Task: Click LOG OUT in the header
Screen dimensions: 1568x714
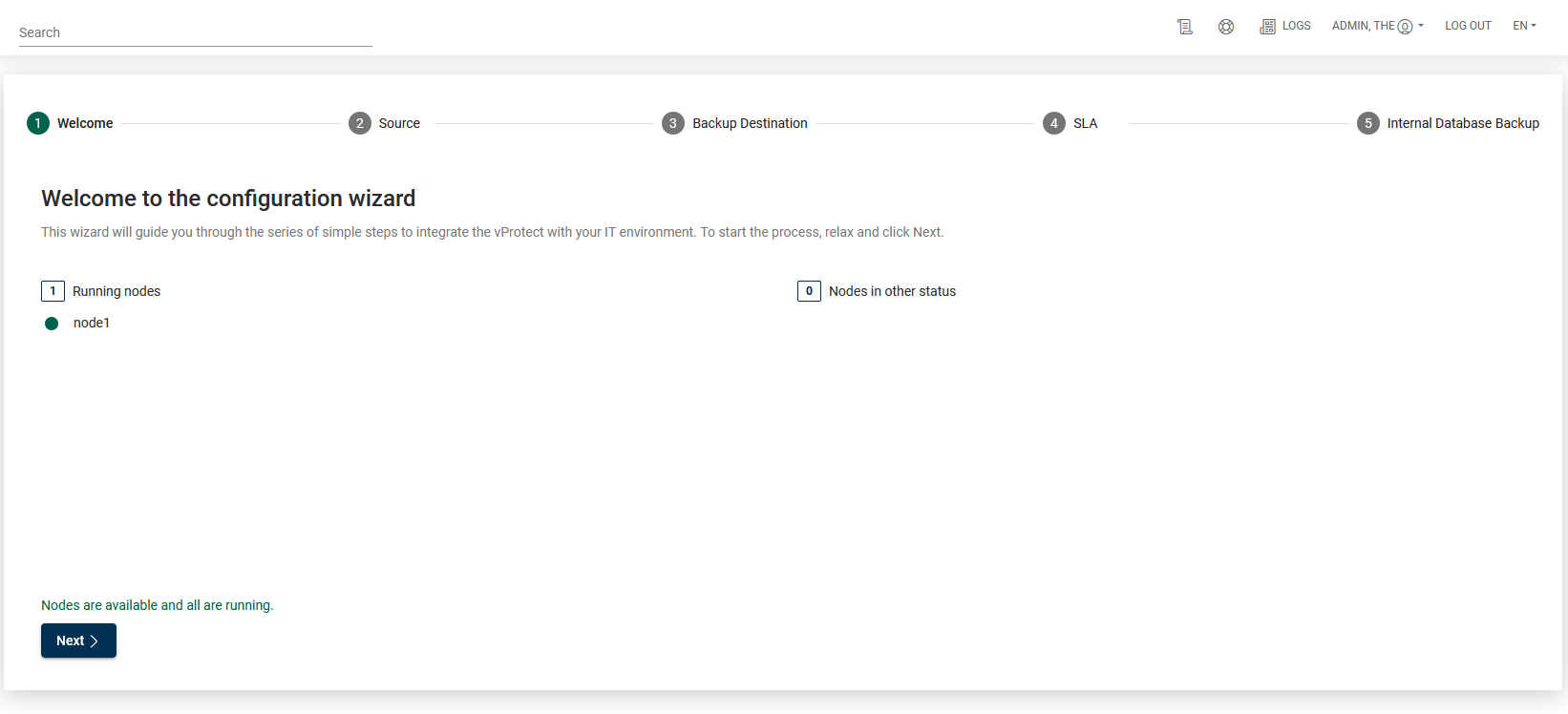Action: click(x=1468, y=26)
